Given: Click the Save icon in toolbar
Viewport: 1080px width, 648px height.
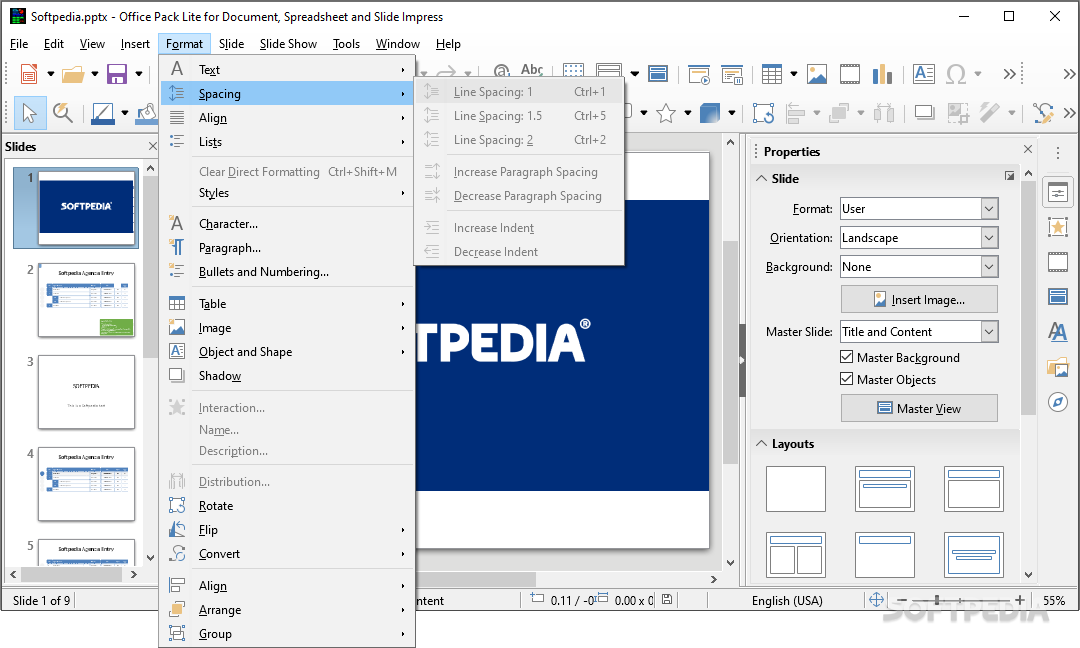Looking at the screenshot, I should (x=117, y=74).
